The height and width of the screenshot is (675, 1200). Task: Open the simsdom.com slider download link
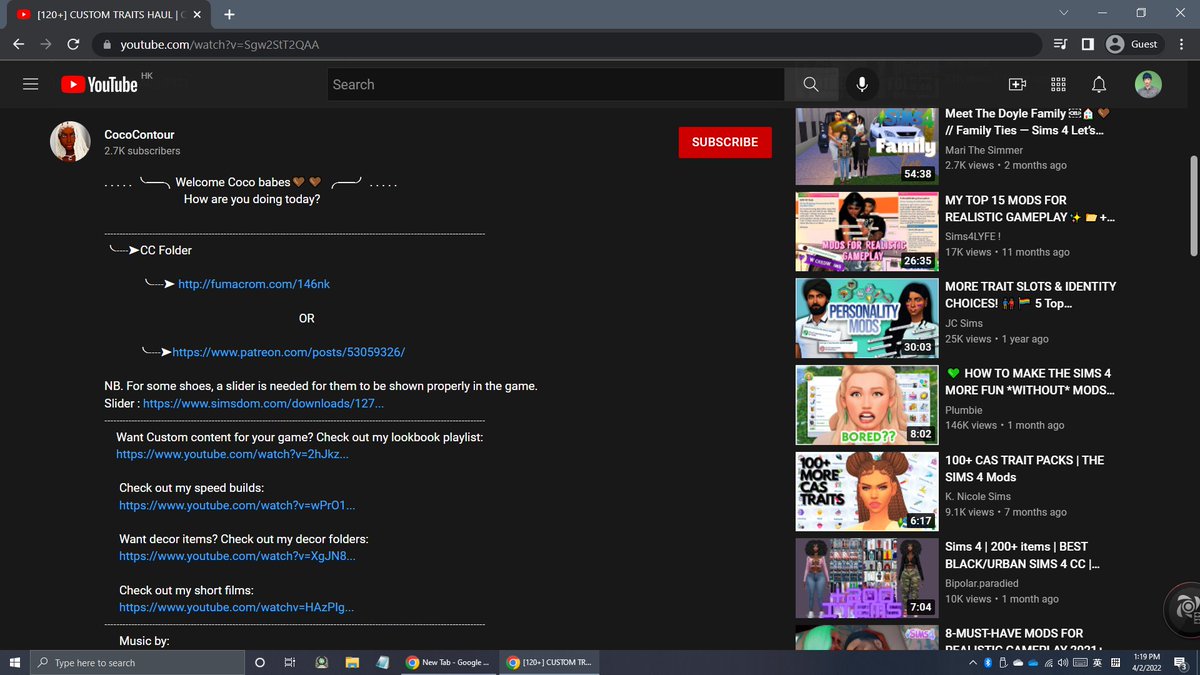tap(263, 403)
